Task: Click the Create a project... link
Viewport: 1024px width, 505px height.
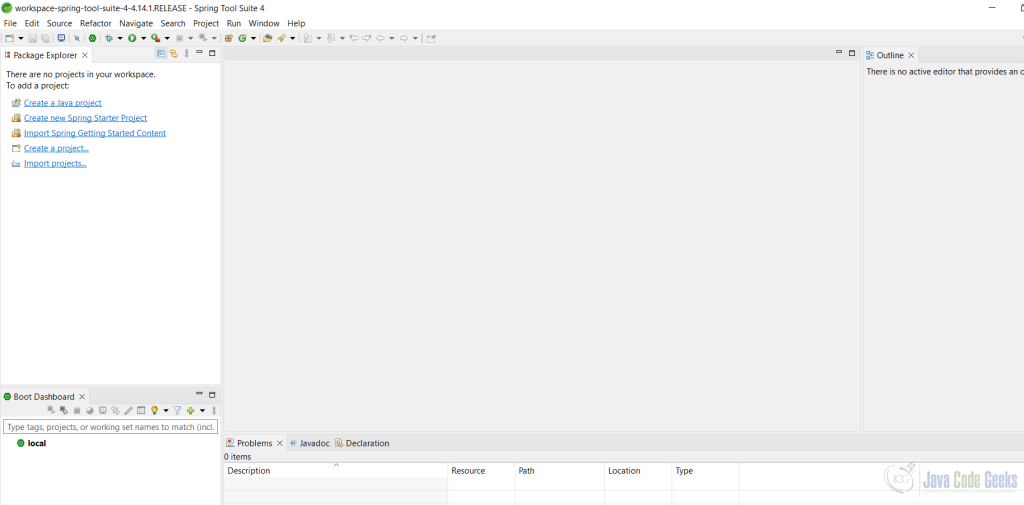Action: [56, 148]
